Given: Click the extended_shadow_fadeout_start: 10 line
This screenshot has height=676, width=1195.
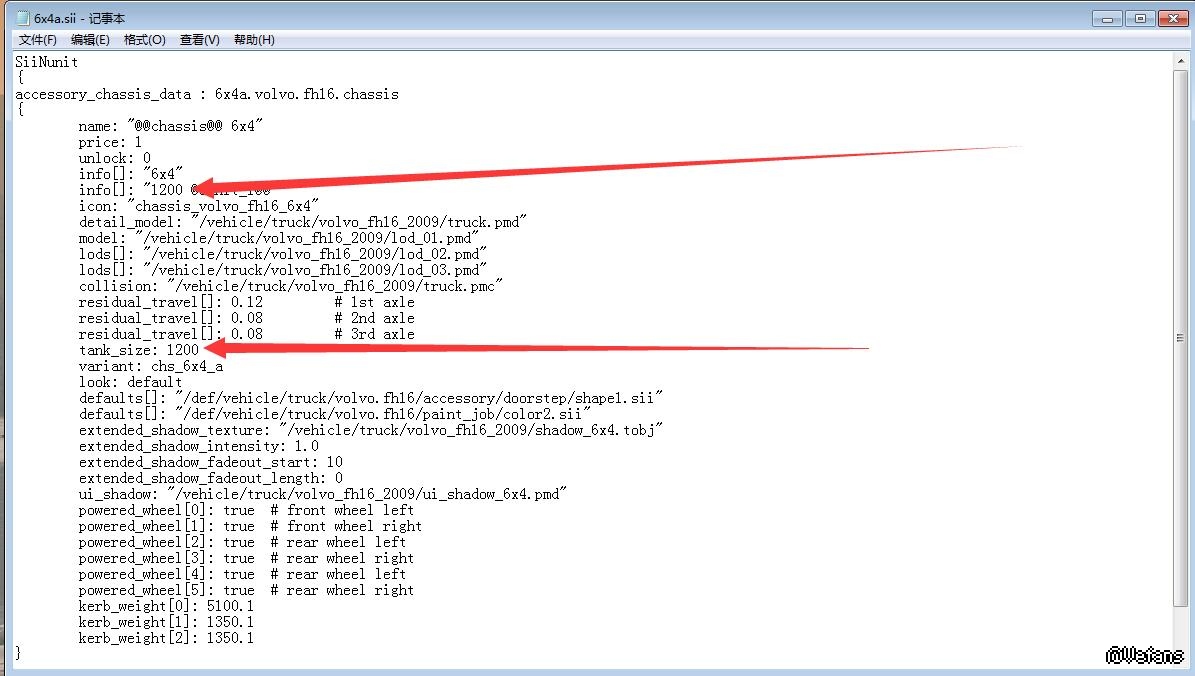Looking at the screenshot, I should click(x=210, y=462).
